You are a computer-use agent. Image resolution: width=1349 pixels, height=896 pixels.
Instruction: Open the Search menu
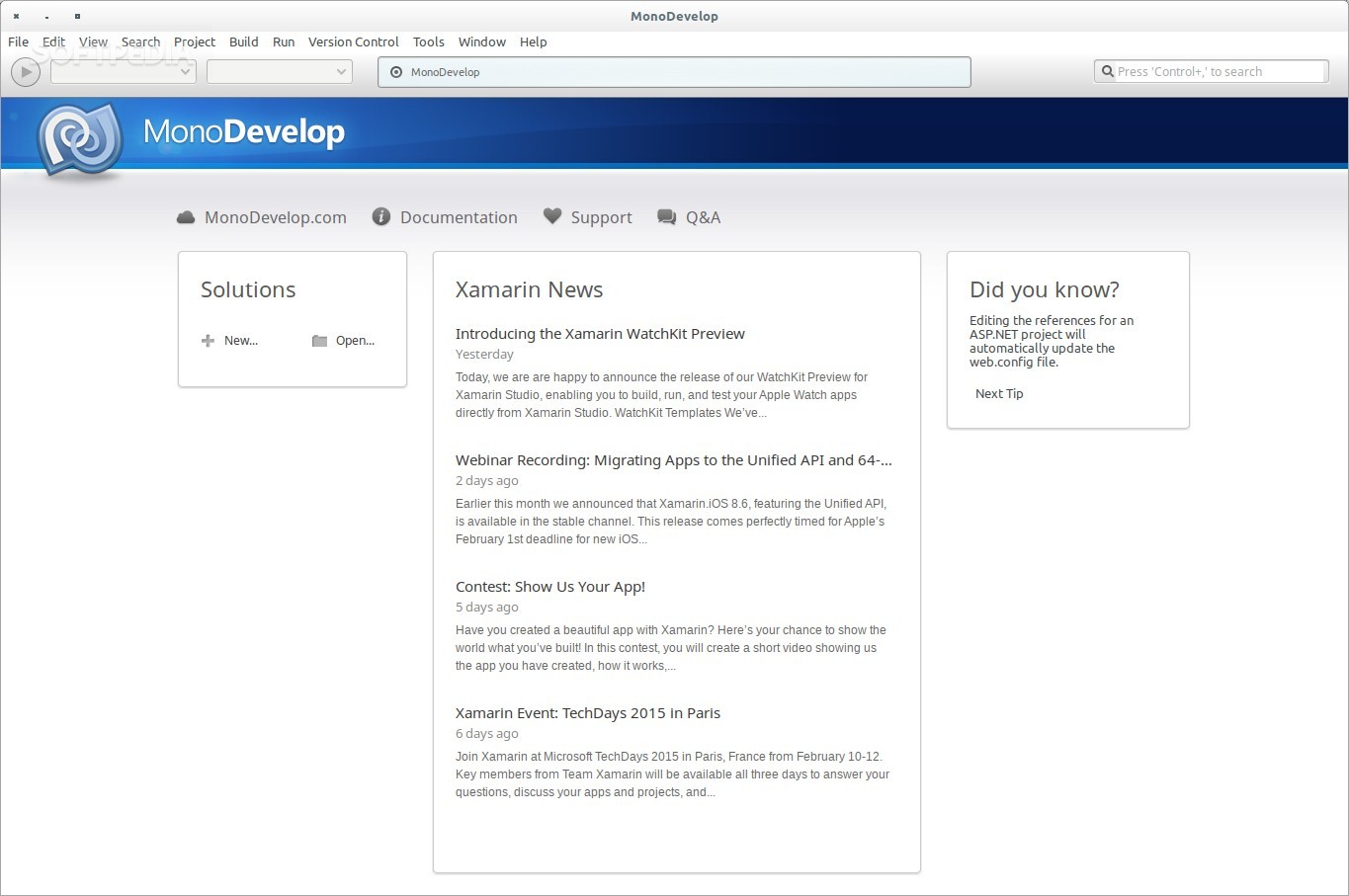pos(140,41)
